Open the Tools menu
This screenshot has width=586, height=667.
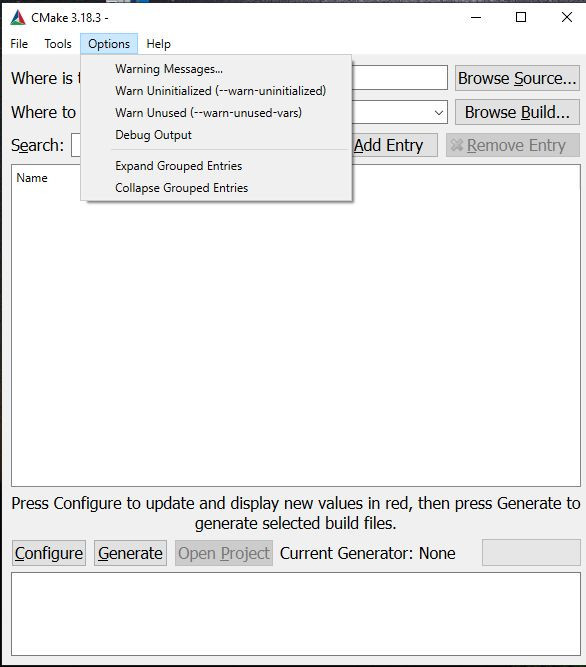(x=58, y=44)
